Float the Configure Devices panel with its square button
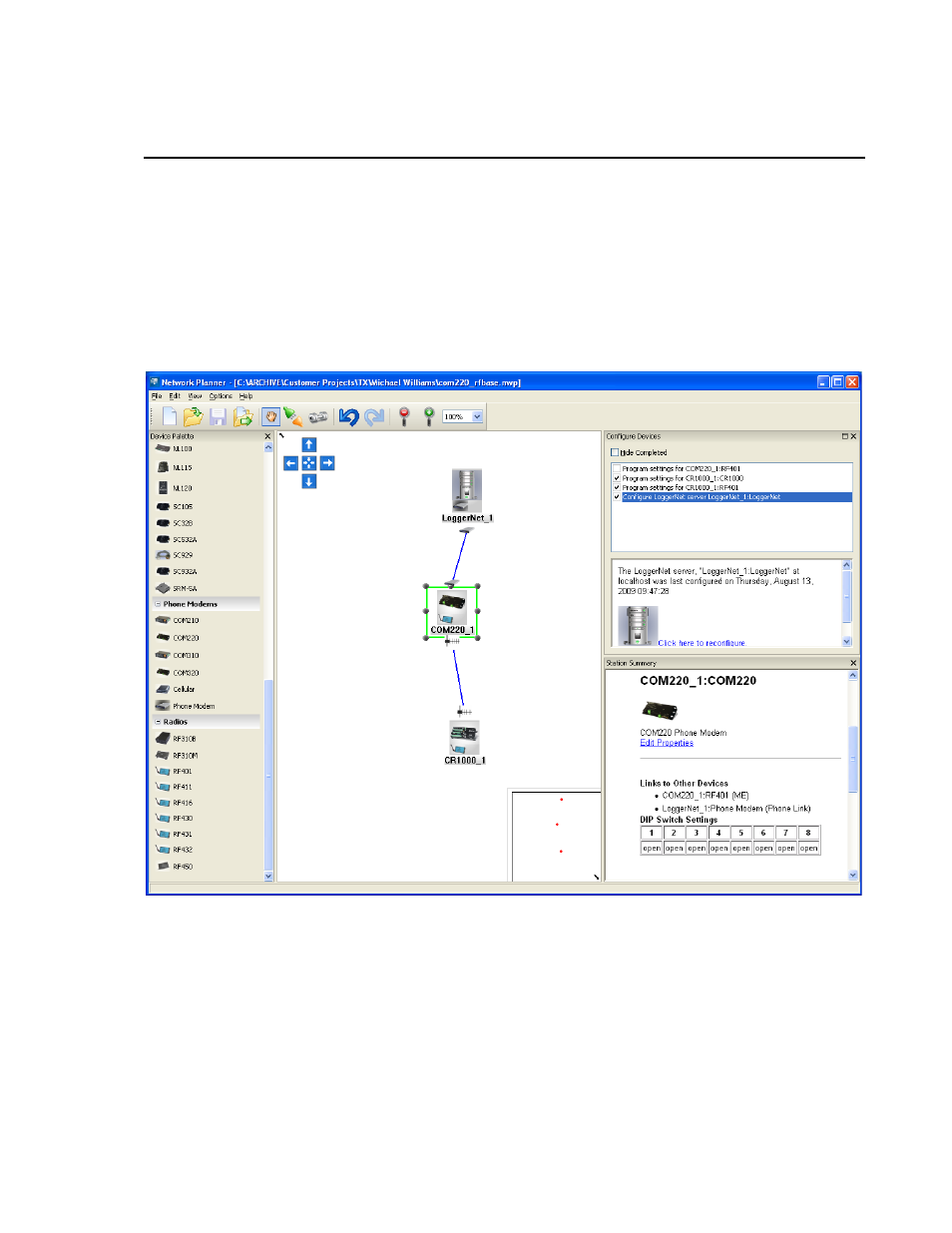Image resolution: width=952 pixels, height=1233 pixels. pyautogui.click(x=845, y=436)
